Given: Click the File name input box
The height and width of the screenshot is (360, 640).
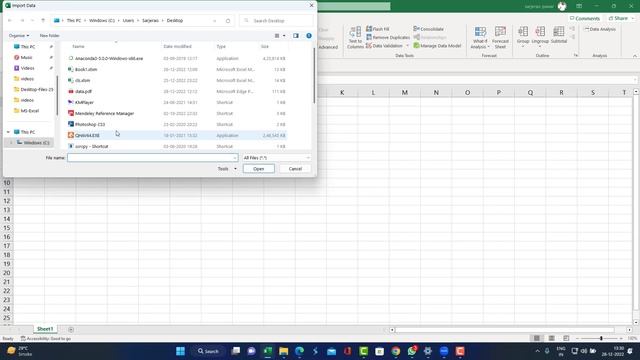Looking at the screenshot, I should [x=153, y=158].
